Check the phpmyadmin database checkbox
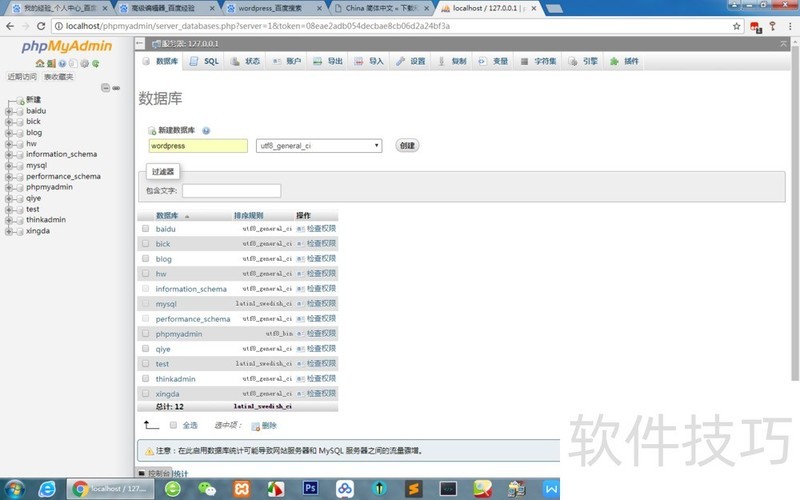 click(145, 334)
